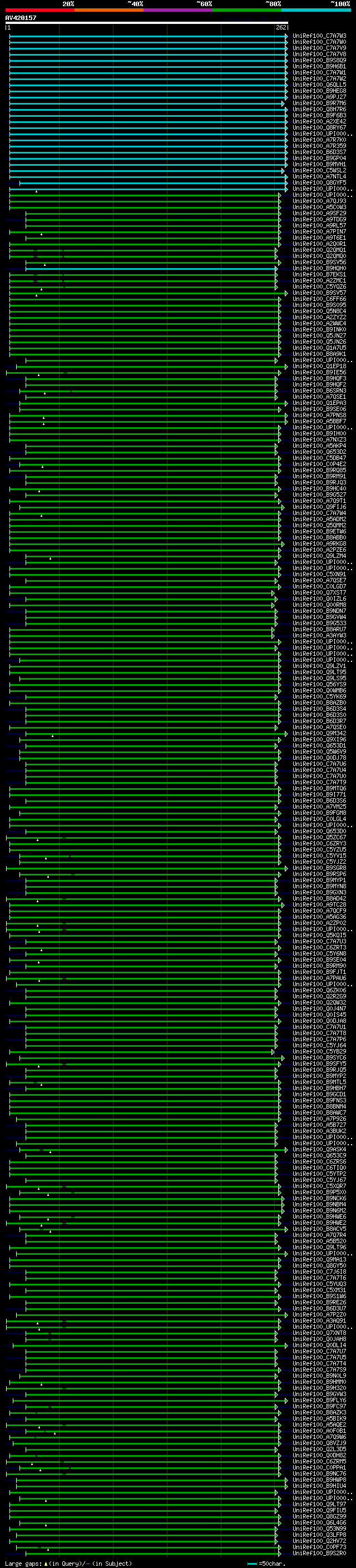Select label UniRef100_A9RL57
356x1568 pixels.
click(319, 225)
